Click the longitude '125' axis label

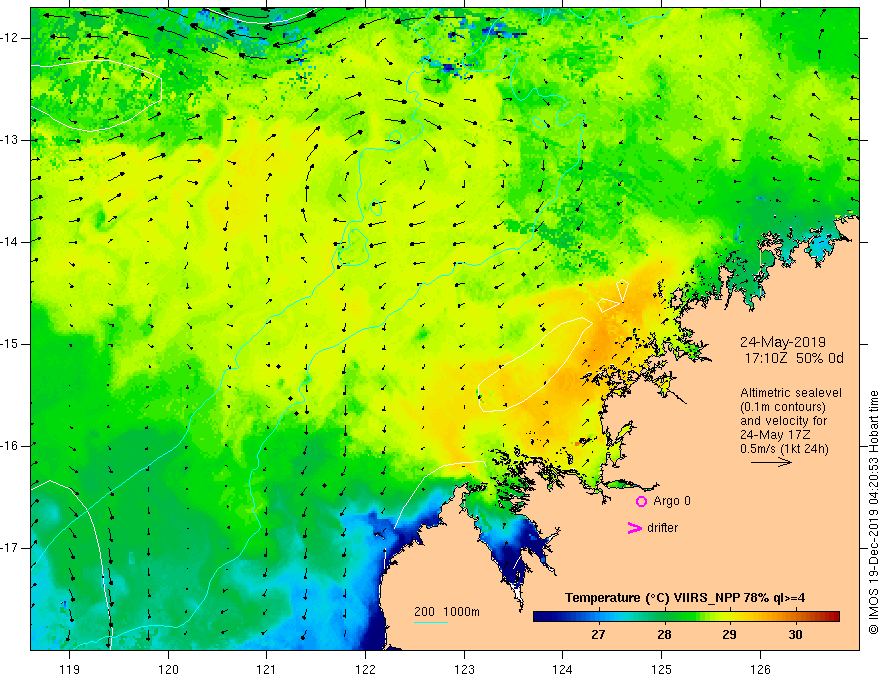[x=662, y=669]
